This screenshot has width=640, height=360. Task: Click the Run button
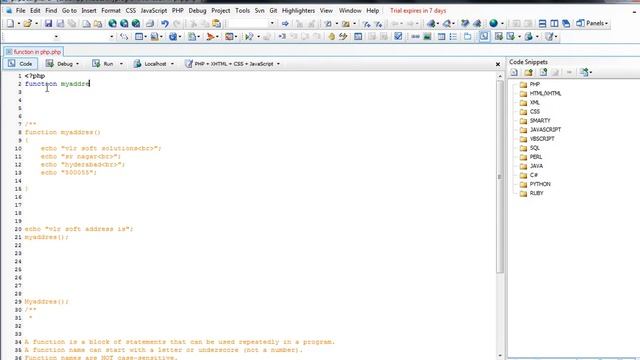(x=103, y=64)
